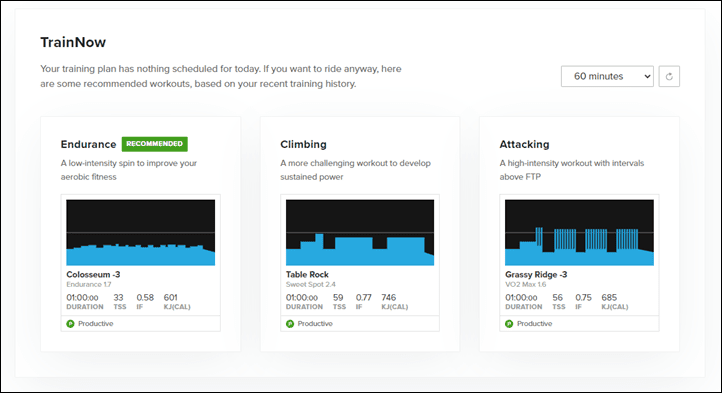
Task: Select the Table Rock workout title
Action: (307, 275)
